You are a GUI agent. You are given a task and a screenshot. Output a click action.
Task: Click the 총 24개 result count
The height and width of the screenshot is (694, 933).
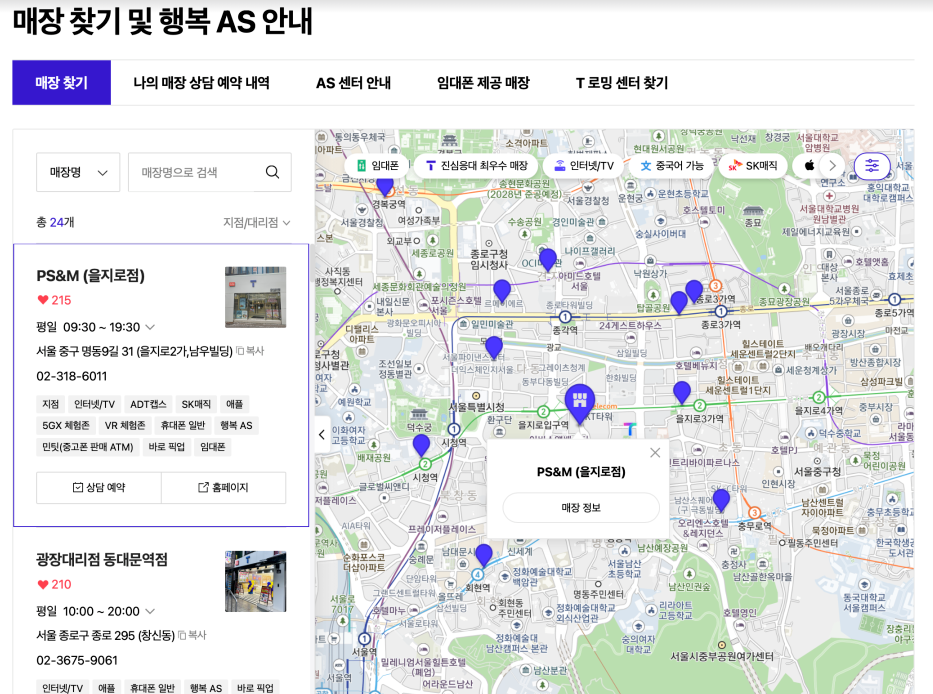pyautogui.click(x=55, y=222)
